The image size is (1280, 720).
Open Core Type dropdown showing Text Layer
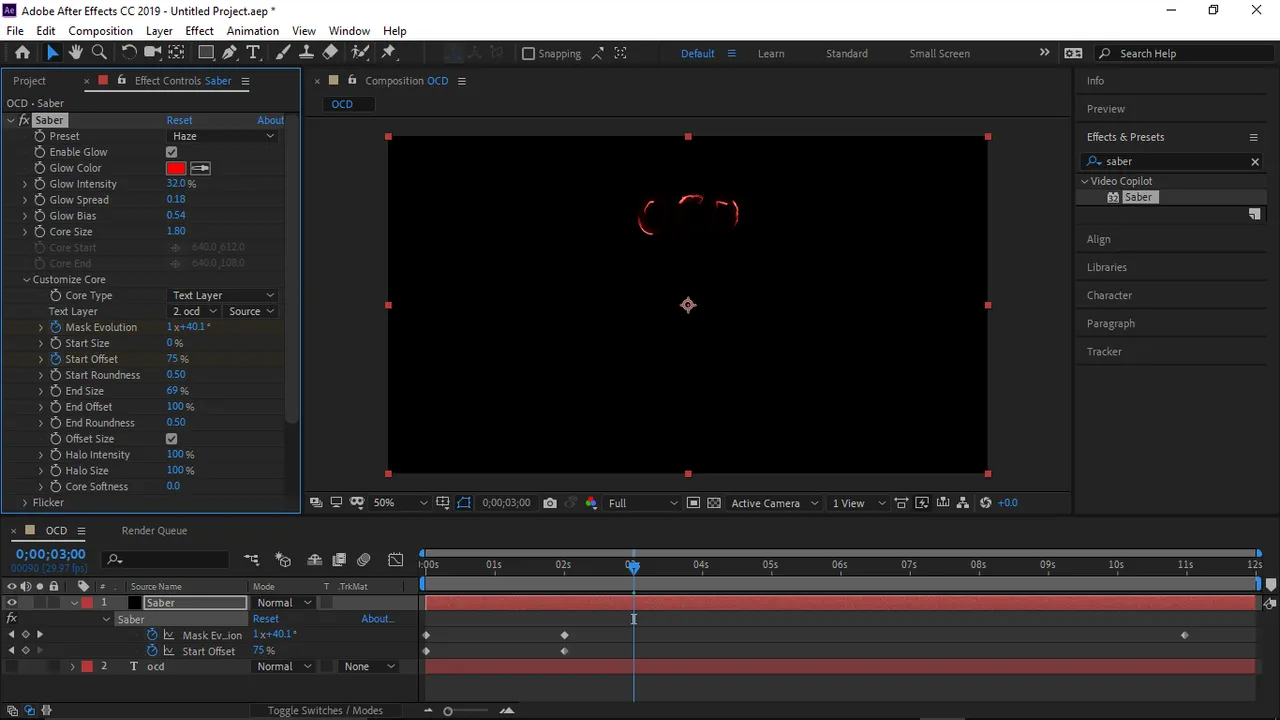[222, 295]
